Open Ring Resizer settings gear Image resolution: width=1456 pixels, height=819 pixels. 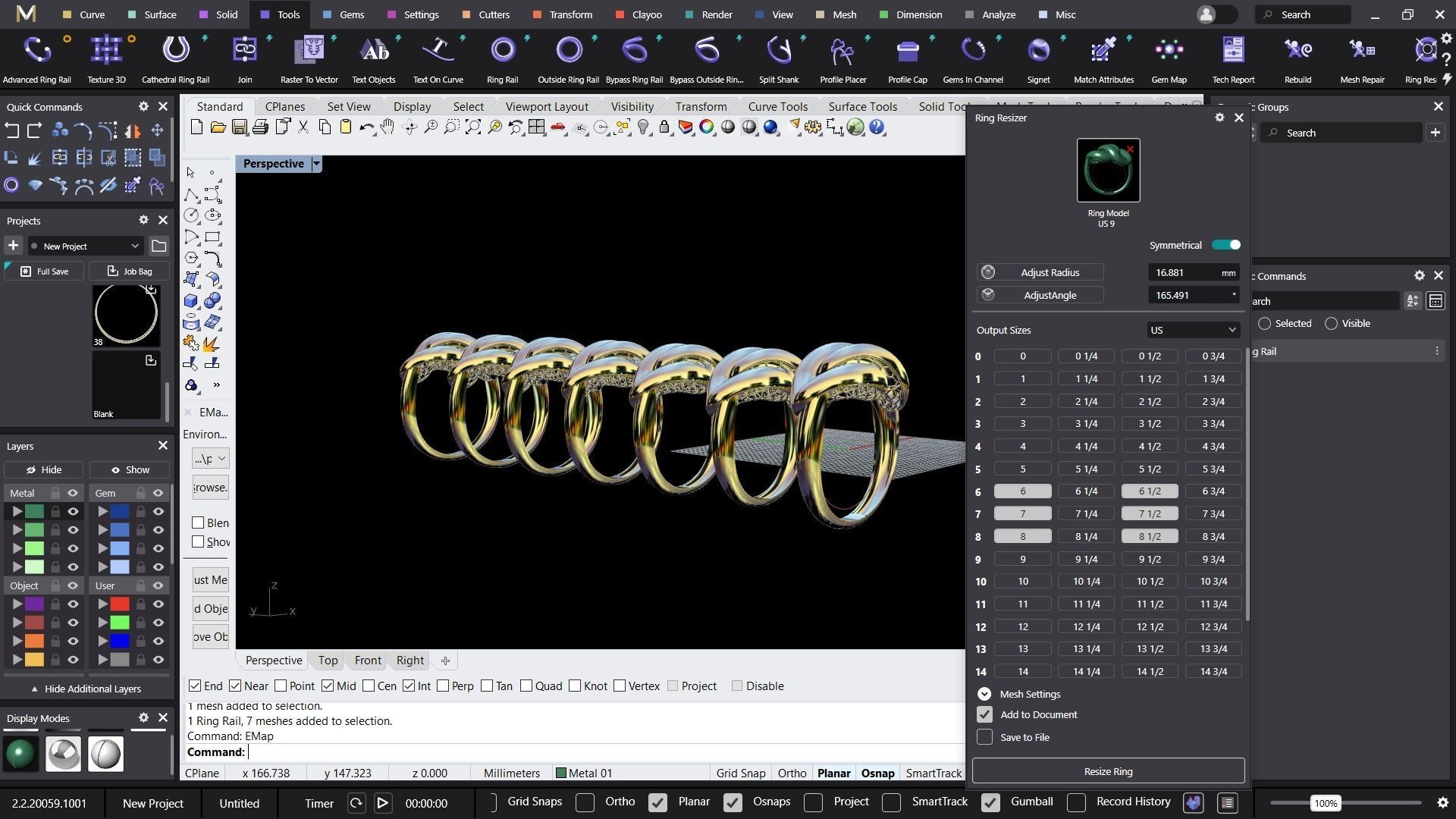pos(1219,118)
